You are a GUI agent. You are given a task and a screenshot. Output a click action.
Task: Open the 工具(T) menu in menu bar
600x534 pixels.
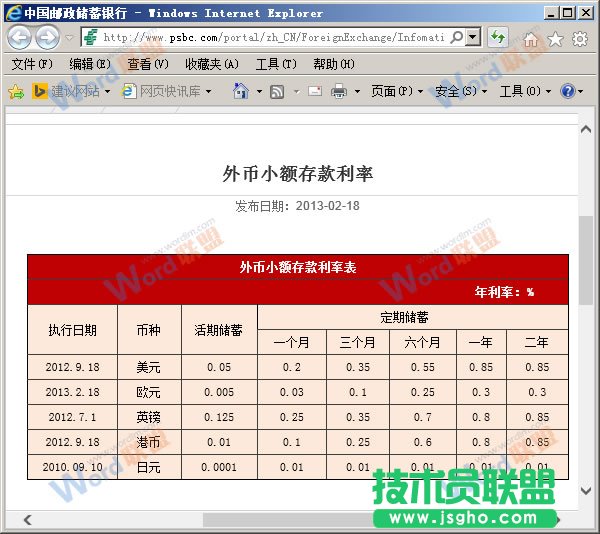coord(276,64)
